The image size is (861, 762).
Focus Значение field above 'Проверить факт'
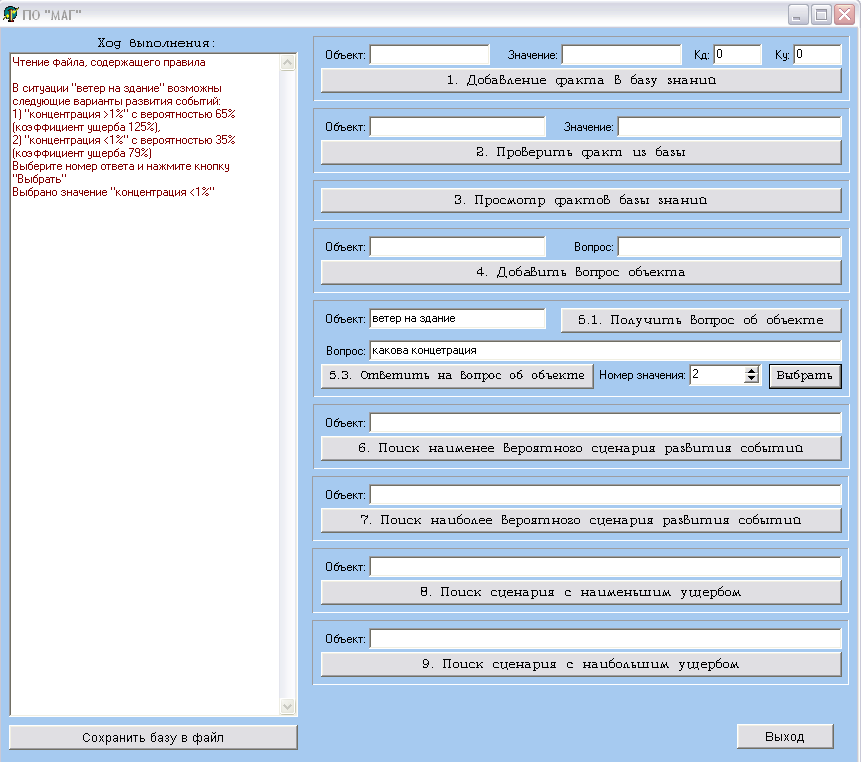[x=730, y=127]
